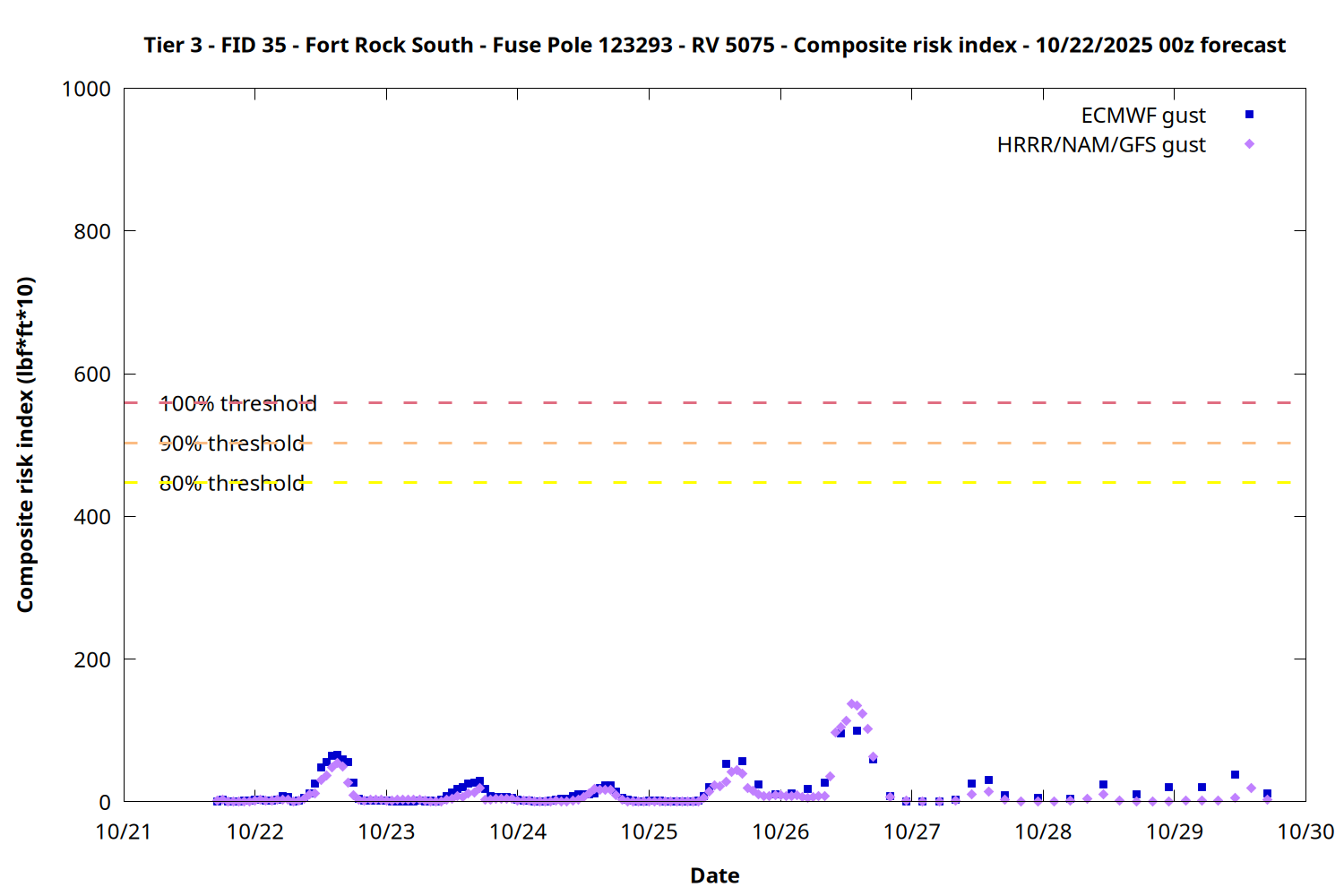The width and height of the screenshot is (1344, 896).
Task: Select the 10/28 date tick label
Action: pos(1043,832)
